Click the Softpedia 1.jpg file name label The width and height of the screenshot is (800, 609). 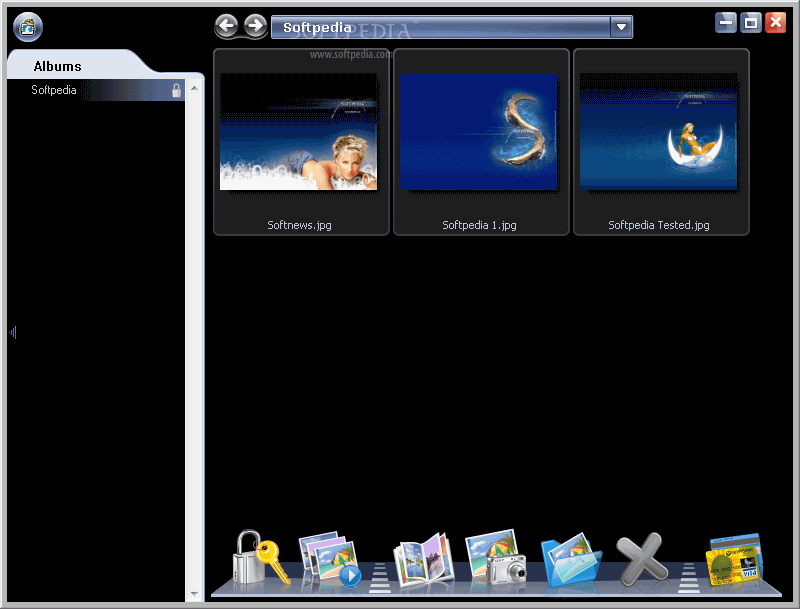coord(479,225)
